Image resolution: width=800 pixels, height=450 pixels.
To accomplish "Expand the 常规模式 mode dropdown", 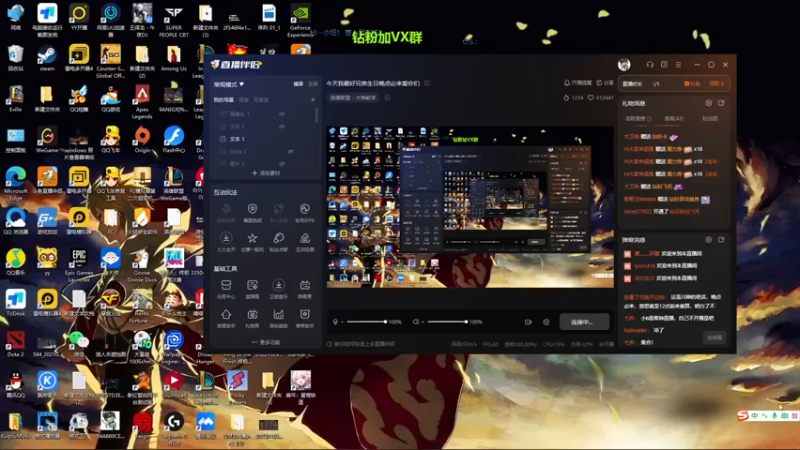I will 229,84.
